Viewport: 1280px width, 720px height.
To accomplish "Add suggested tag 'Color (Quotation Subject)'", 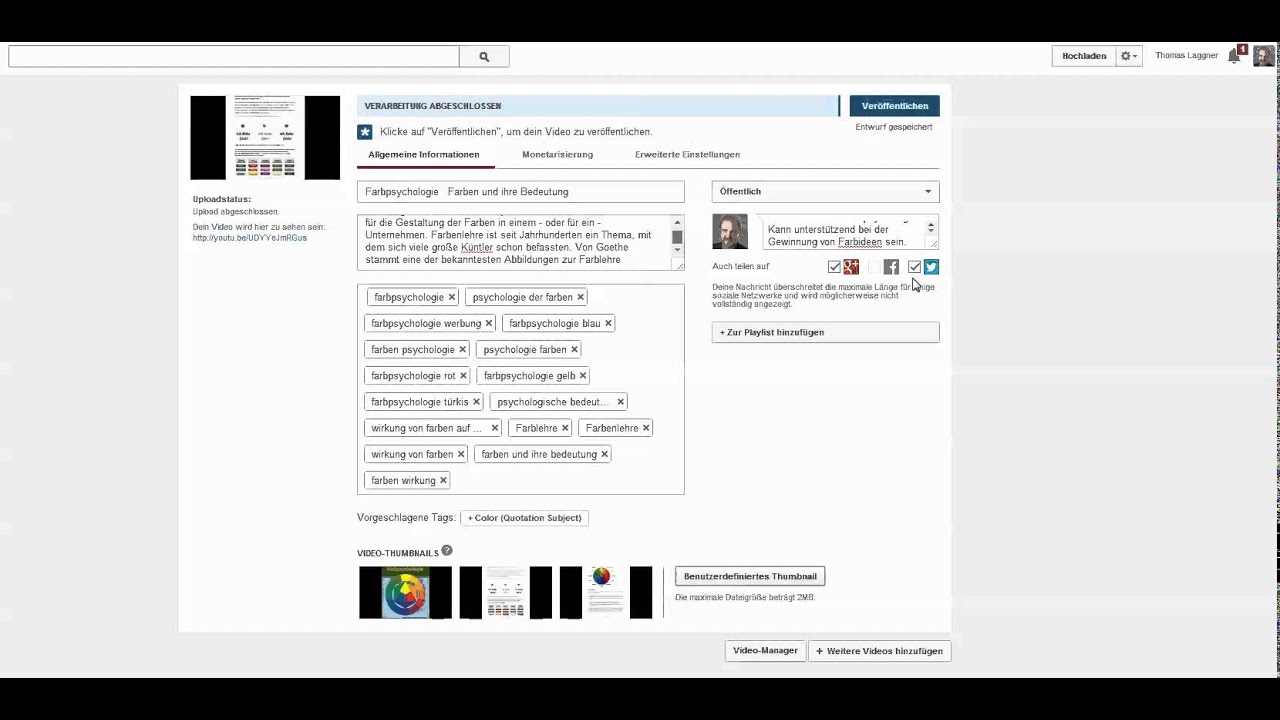I will (524, 518).
